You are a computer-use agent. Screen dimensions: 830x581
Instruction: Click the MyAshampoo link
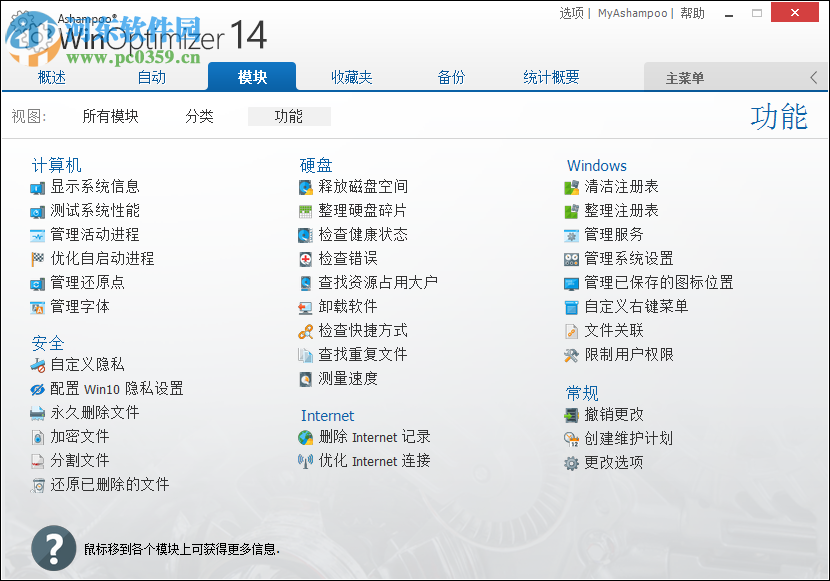pos(631,13)
